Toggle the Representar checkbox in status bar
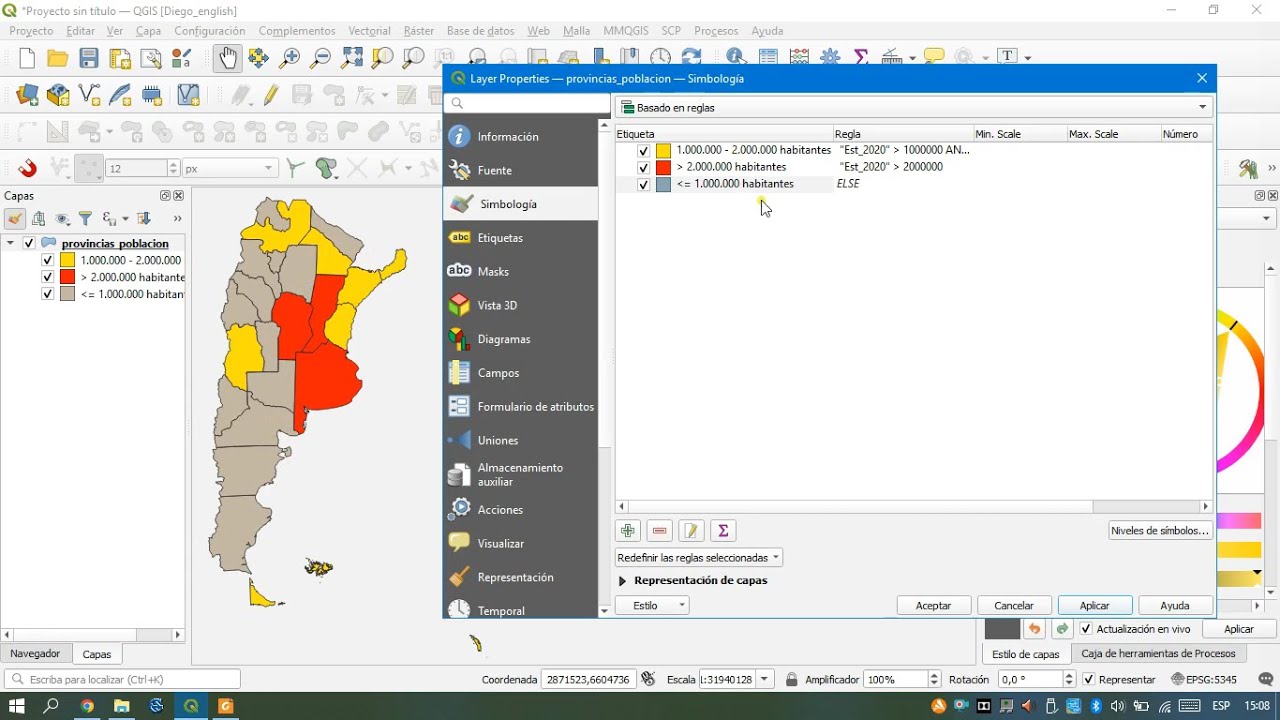 tap(1089, 680)
